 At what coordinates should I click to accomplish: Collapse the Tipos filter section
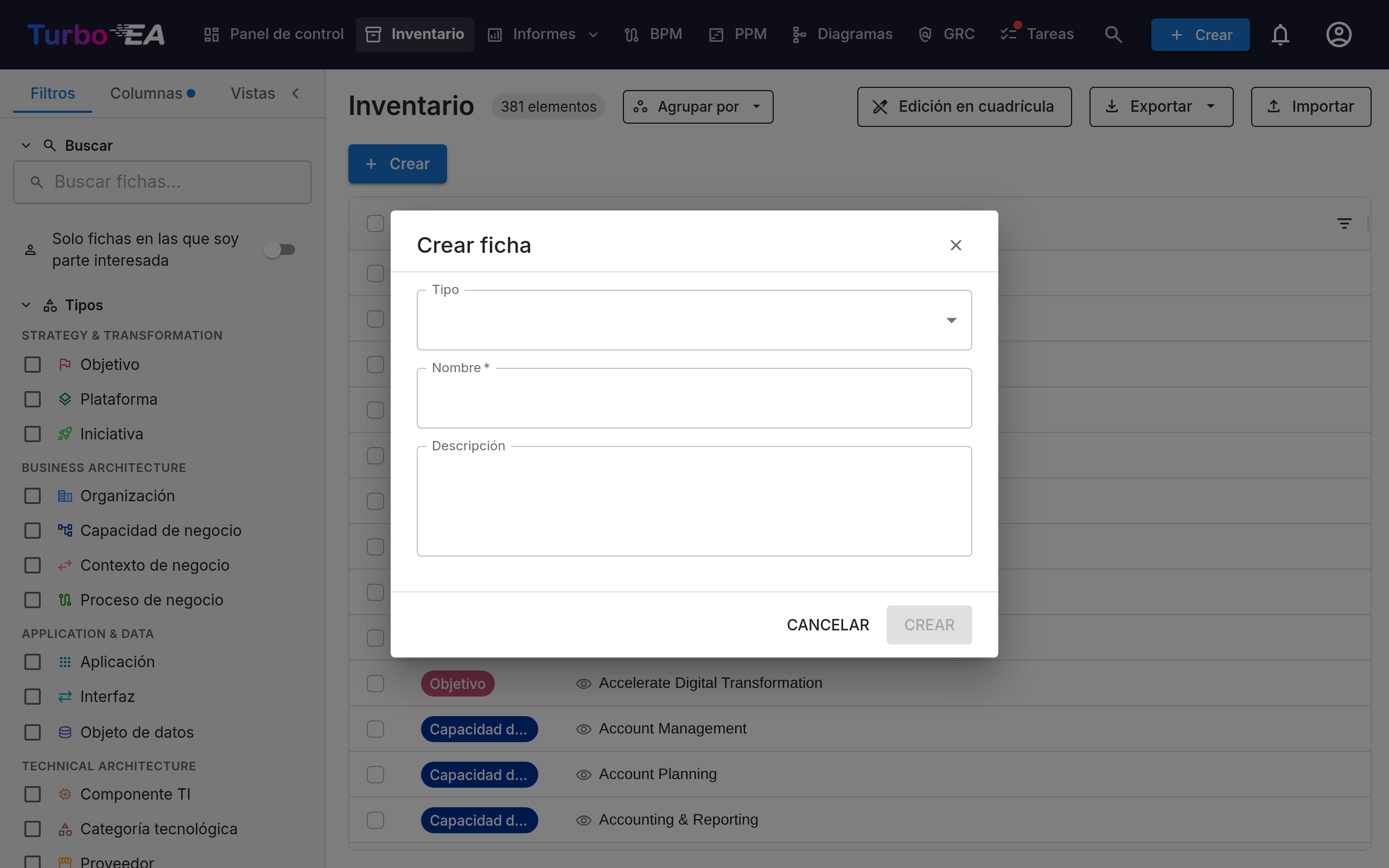click(26, 305)
